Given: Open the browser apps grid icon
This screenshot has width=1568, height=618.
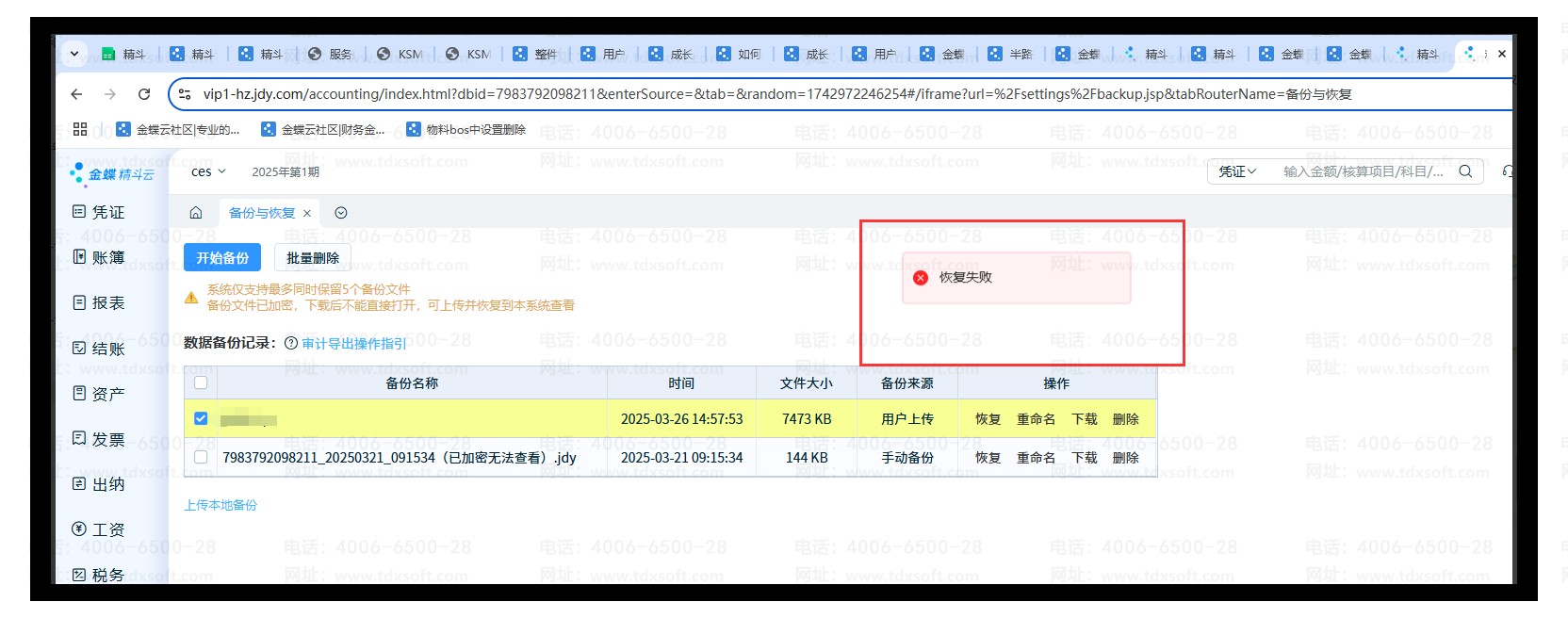Looking at the screenshot, I should point(80,130).
